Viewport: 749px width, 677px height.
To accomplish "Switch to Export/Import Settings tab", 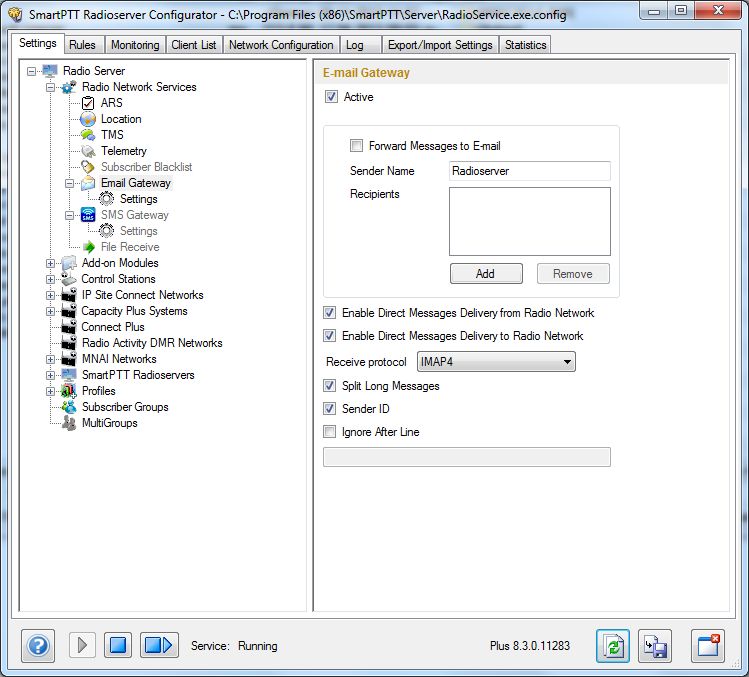I will pos(440,45).
